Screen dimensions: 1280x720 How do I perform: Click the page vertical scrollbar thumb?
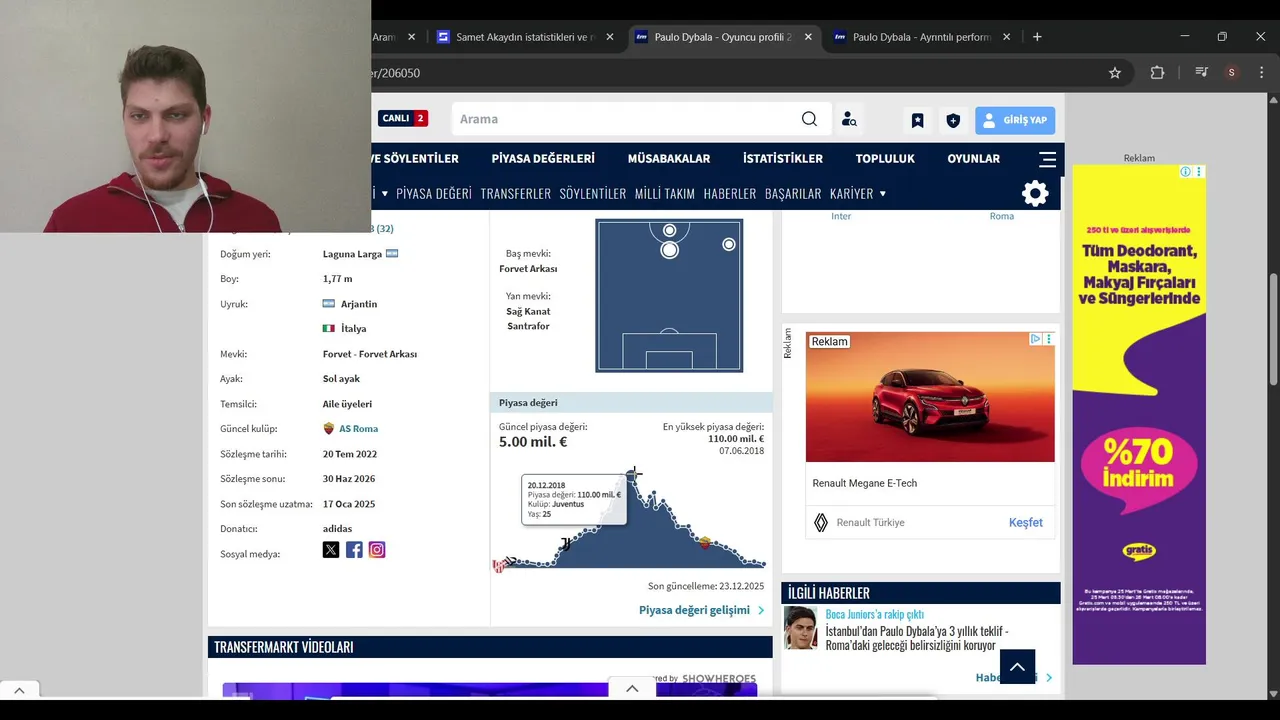pyautogui.click(x=1273, y=330)
